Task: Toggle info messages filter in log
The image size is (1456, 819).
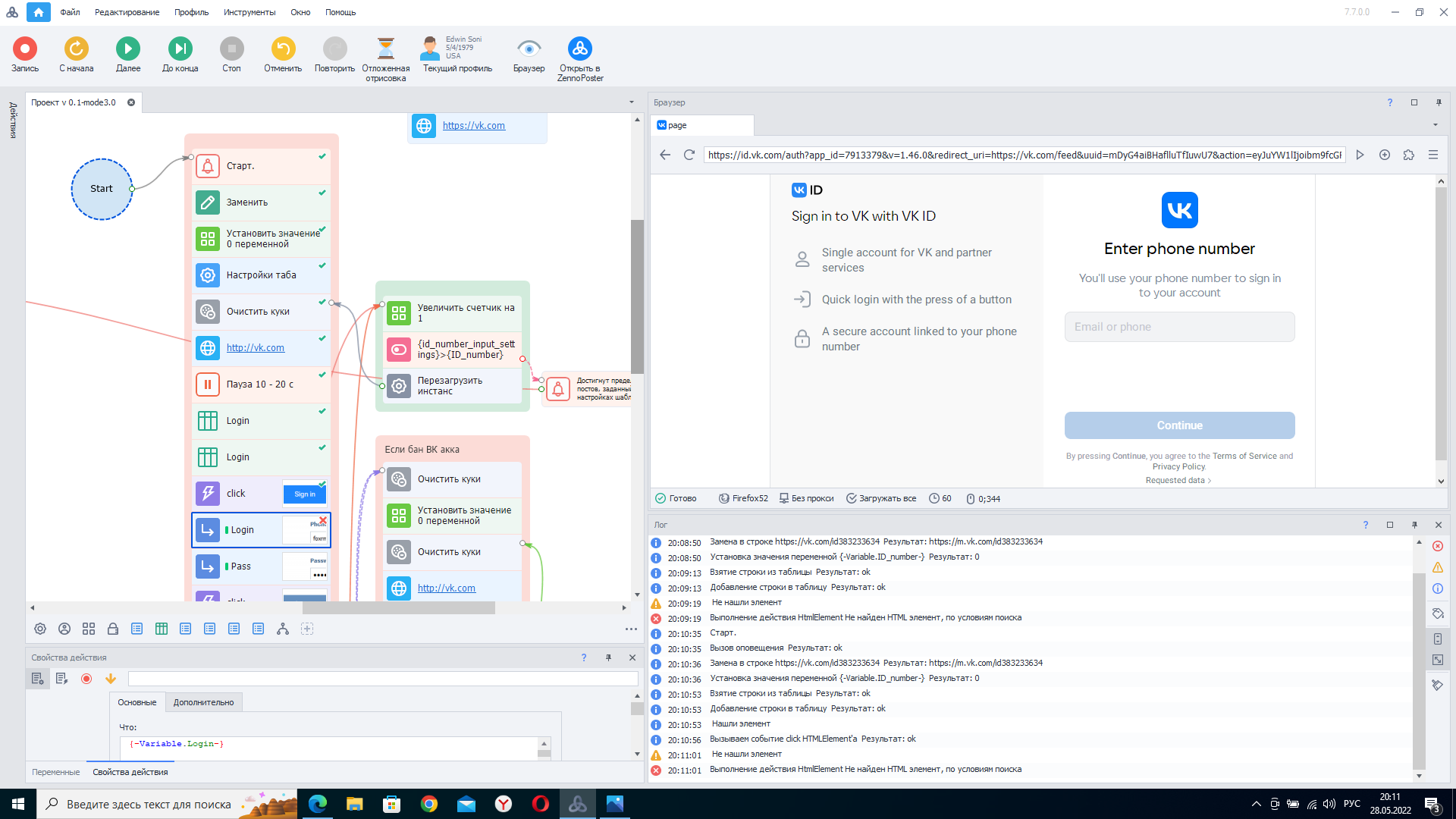Action: coord(1438,588)
